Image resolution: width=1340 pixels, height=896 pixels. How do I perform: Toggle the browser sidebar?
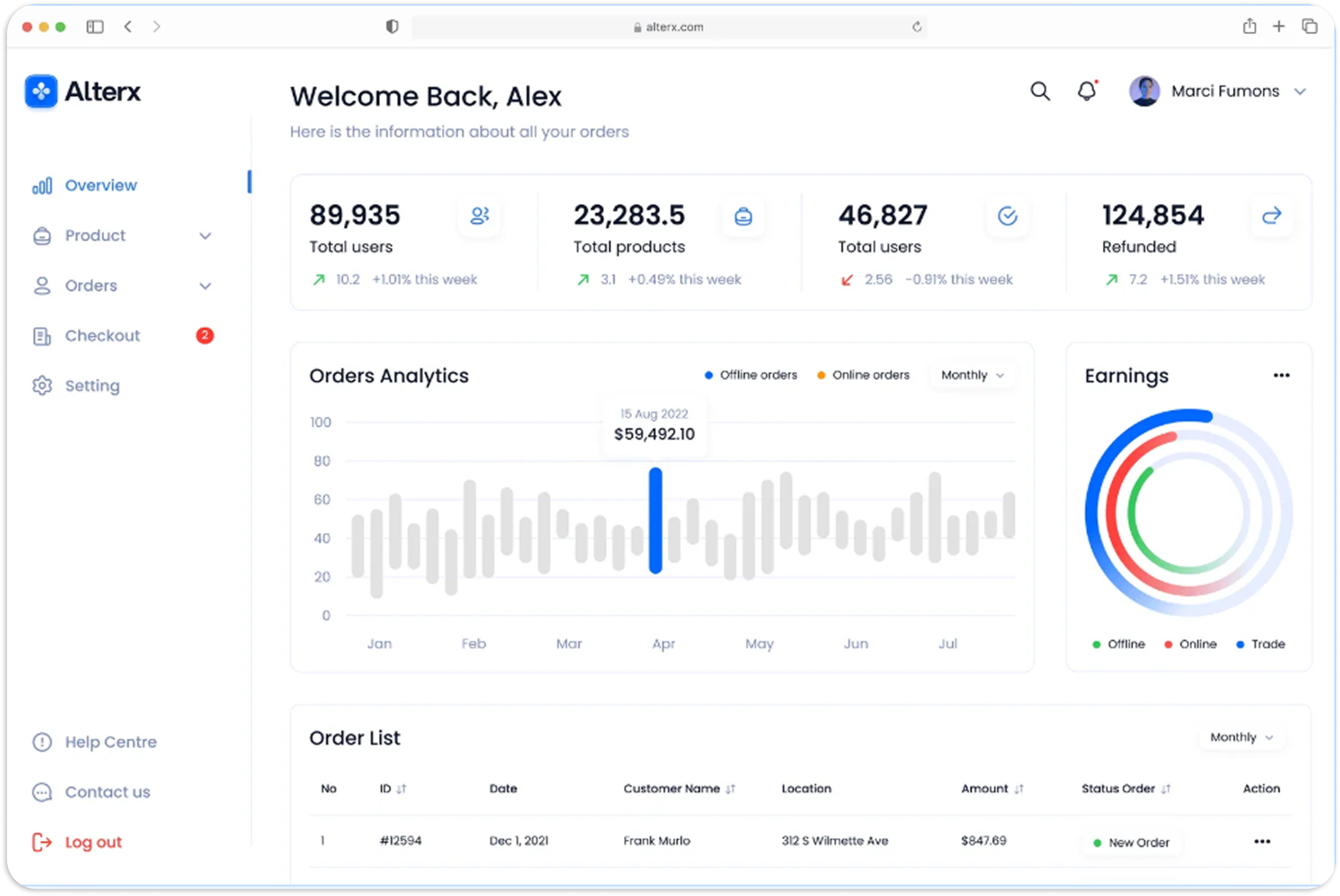[95, 26]
